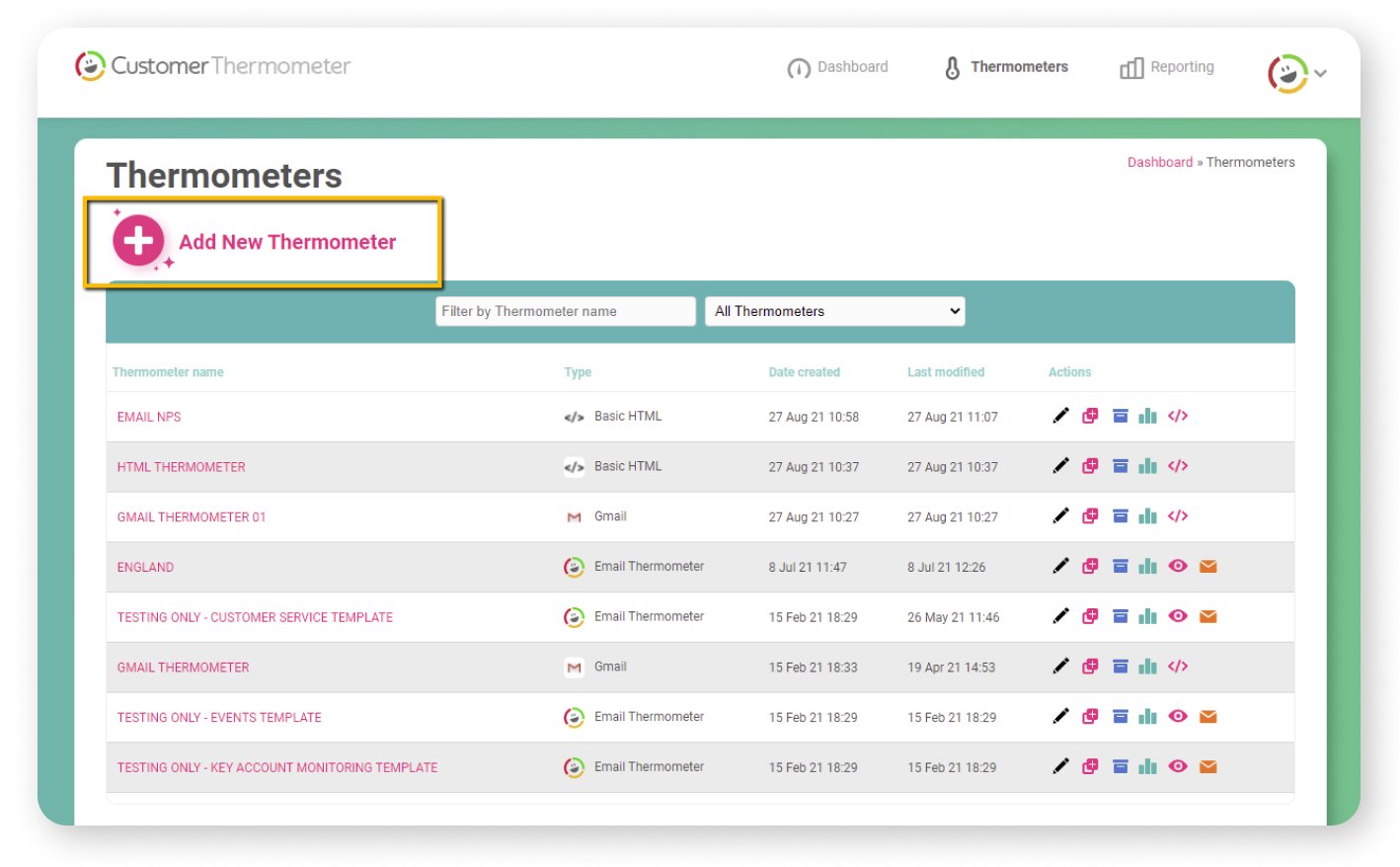
Task: Send KEY ACCOUNT MONITORING TEMPLATE via envelope icon
Action: tap(1207, 766)
